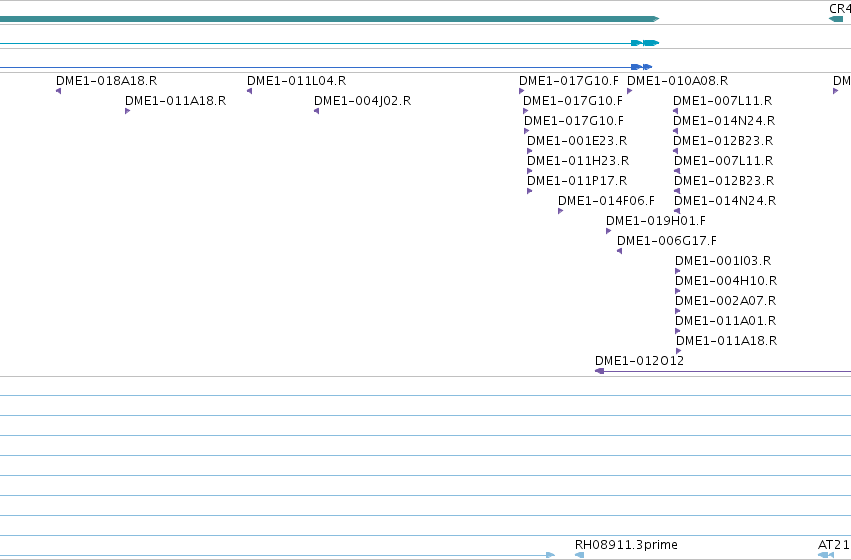Click the DME1-012O12 label
The height and width of the screenshot is (560, 851).
point(639,361)
